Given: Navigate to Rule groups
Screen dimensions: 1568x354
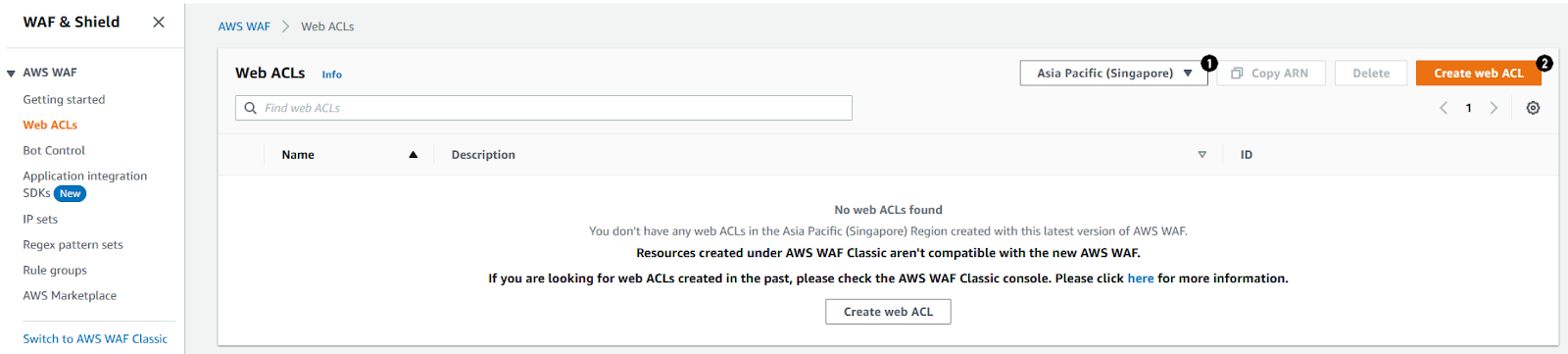Looking at the screenshot, I should coord(55,270).
